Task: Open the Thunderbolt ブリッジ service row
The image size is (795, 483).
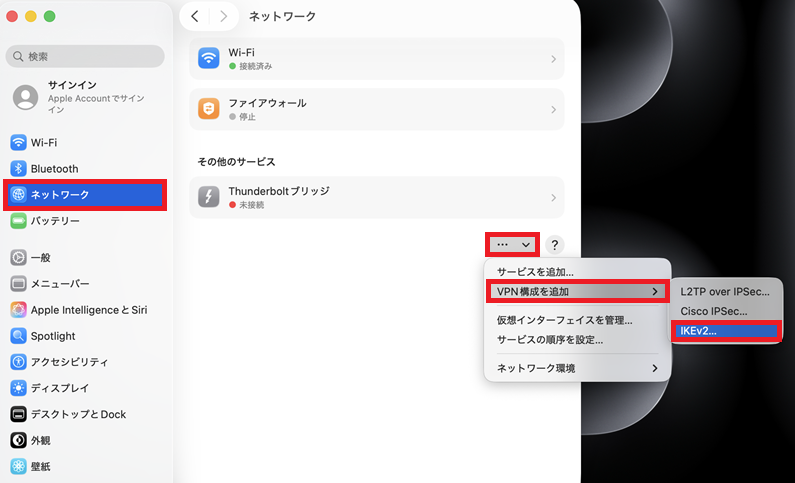Action: [x=376, y=197]
